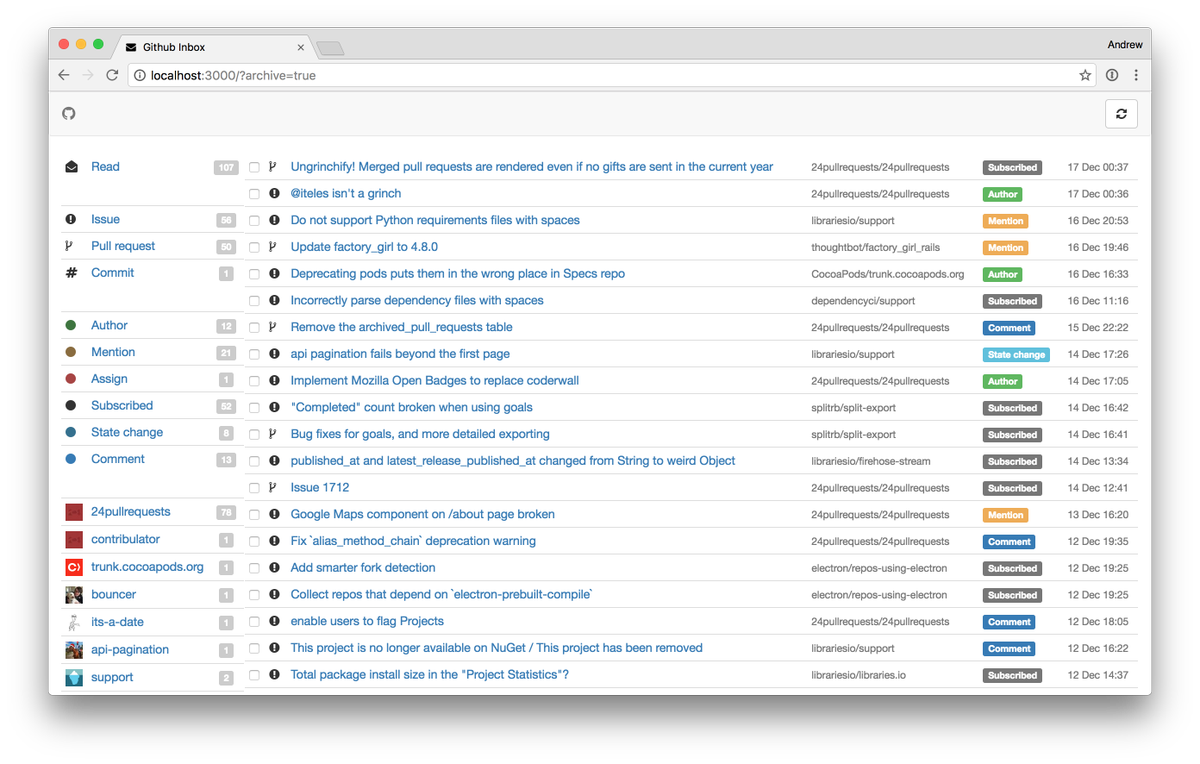This screenshot has height=764, width=1200.
Task: Open the Read filter in sidebar
Action: pos(105,167)
